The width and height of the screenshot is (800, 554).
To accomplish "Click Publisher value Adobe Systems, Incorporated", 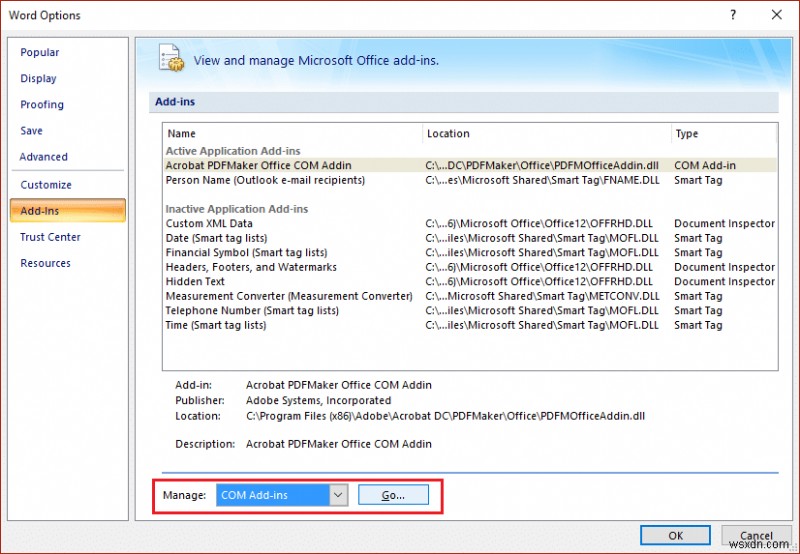I will [x=318, y=400].
